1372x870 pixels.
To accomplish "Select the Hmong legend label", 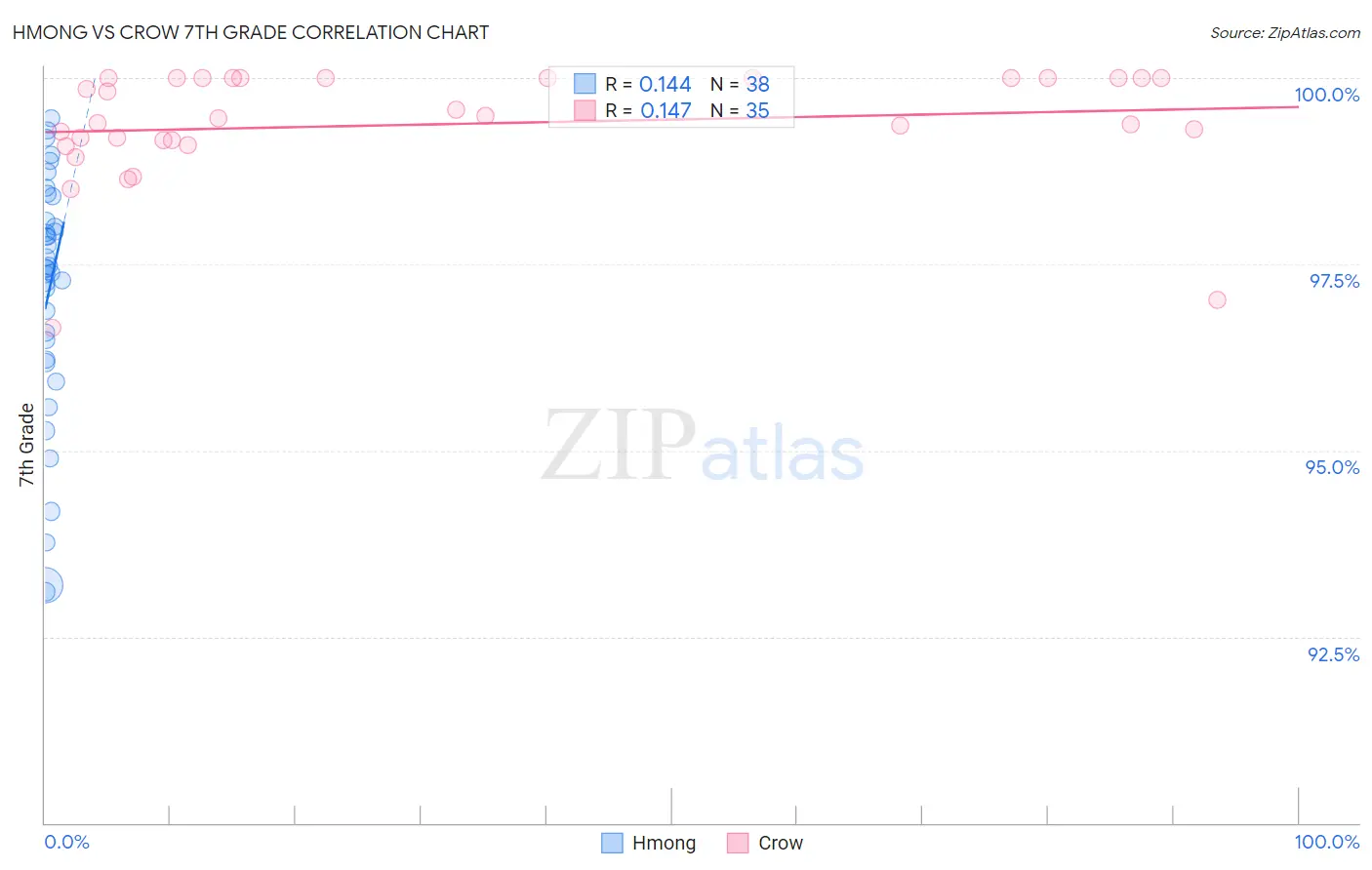I will 664,844.
